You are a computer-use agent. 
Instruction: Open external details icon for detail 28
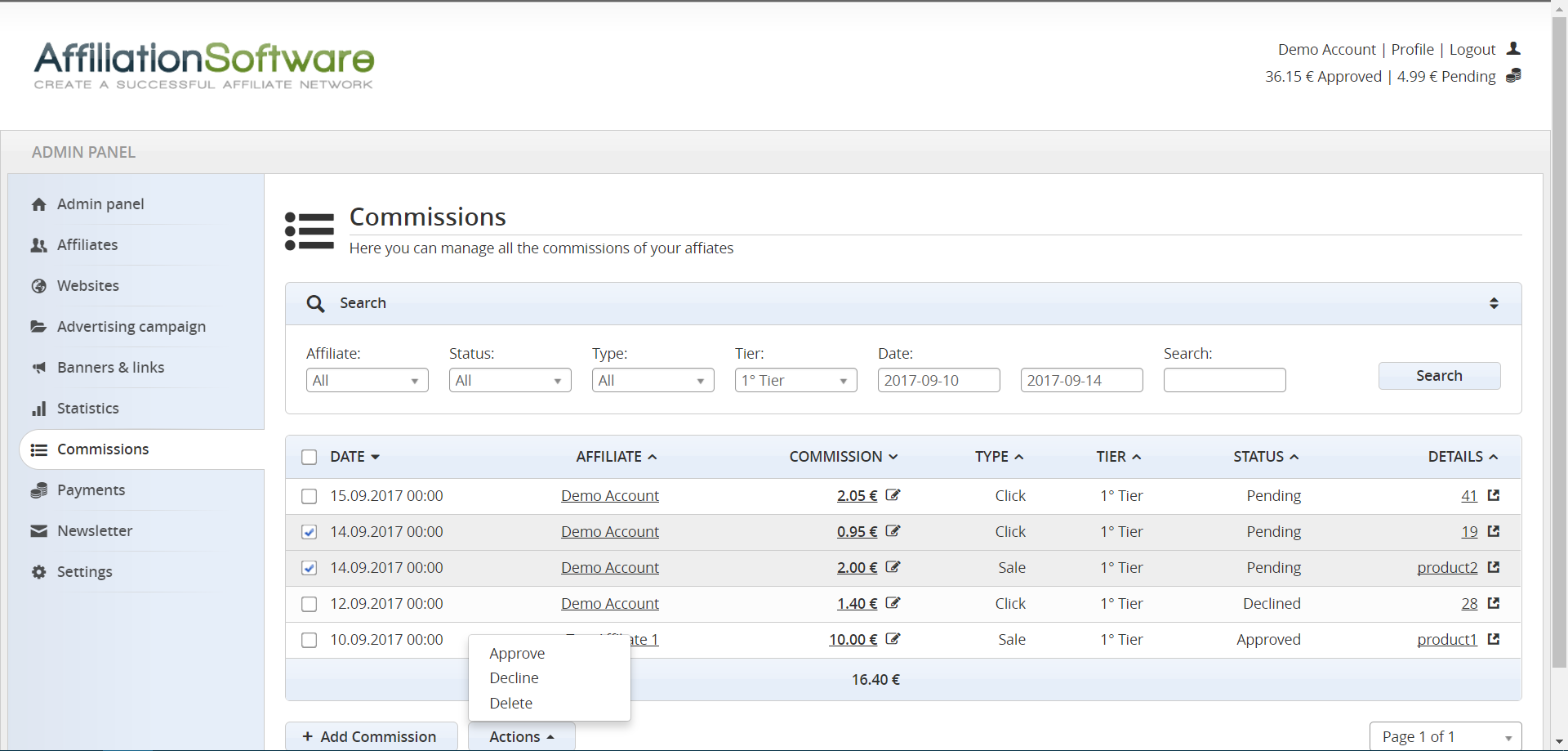1494,603
